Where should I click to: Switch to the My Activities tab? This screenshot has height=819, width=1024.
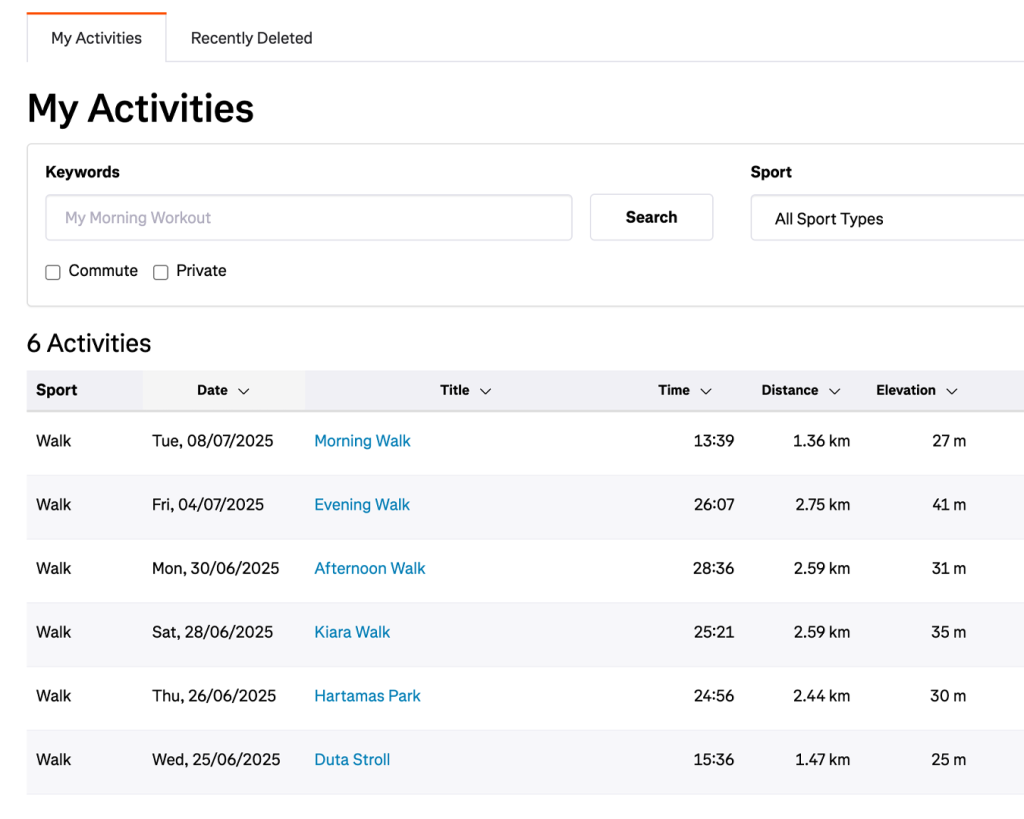pos(96,38)
